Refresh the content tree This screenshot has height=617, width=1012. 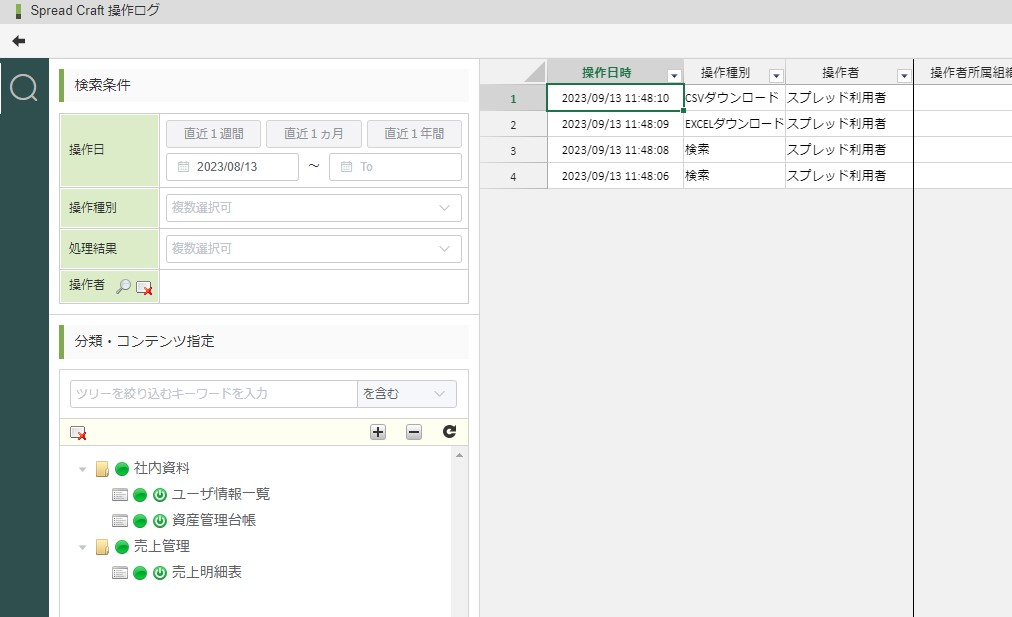(449, 432)
